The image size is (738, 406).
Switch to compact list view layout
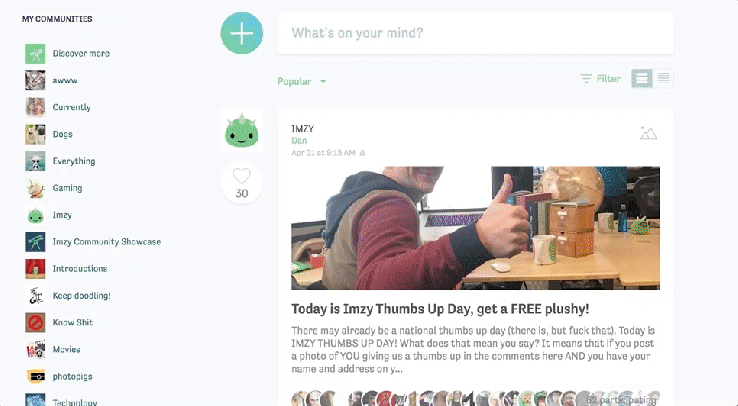pyautogui.click(x=663, y=79)
